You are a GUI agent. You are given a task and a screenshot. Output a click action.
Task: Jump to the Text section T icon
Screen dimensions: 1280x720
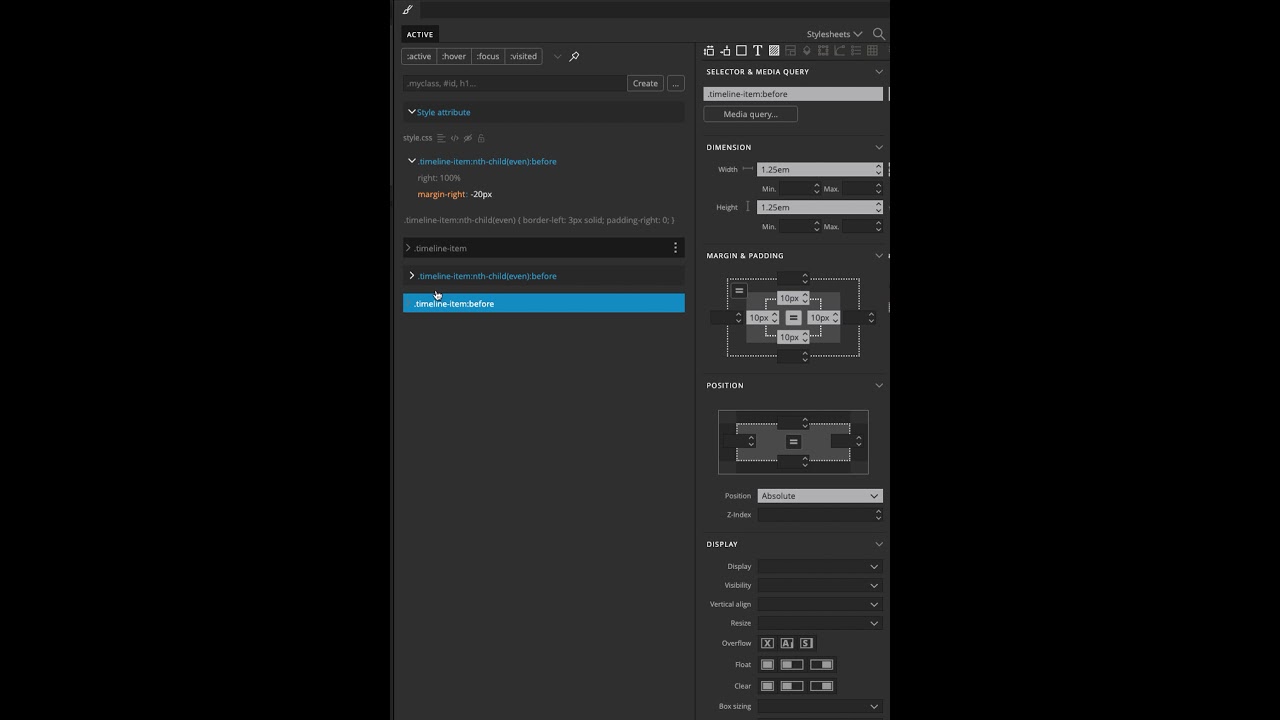[x=757, y=50]
